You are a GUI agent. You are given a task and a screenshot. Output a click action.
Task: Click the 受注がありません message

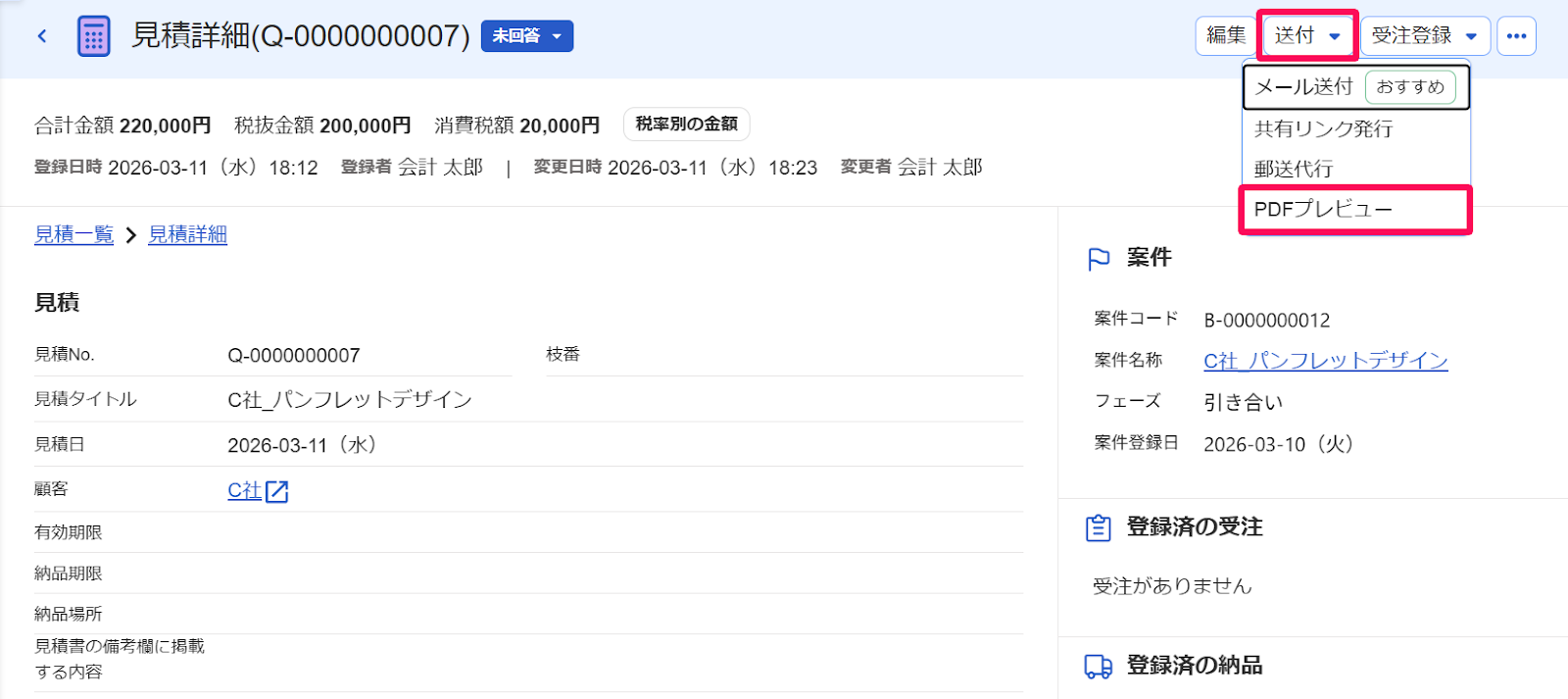[1172, 586]
